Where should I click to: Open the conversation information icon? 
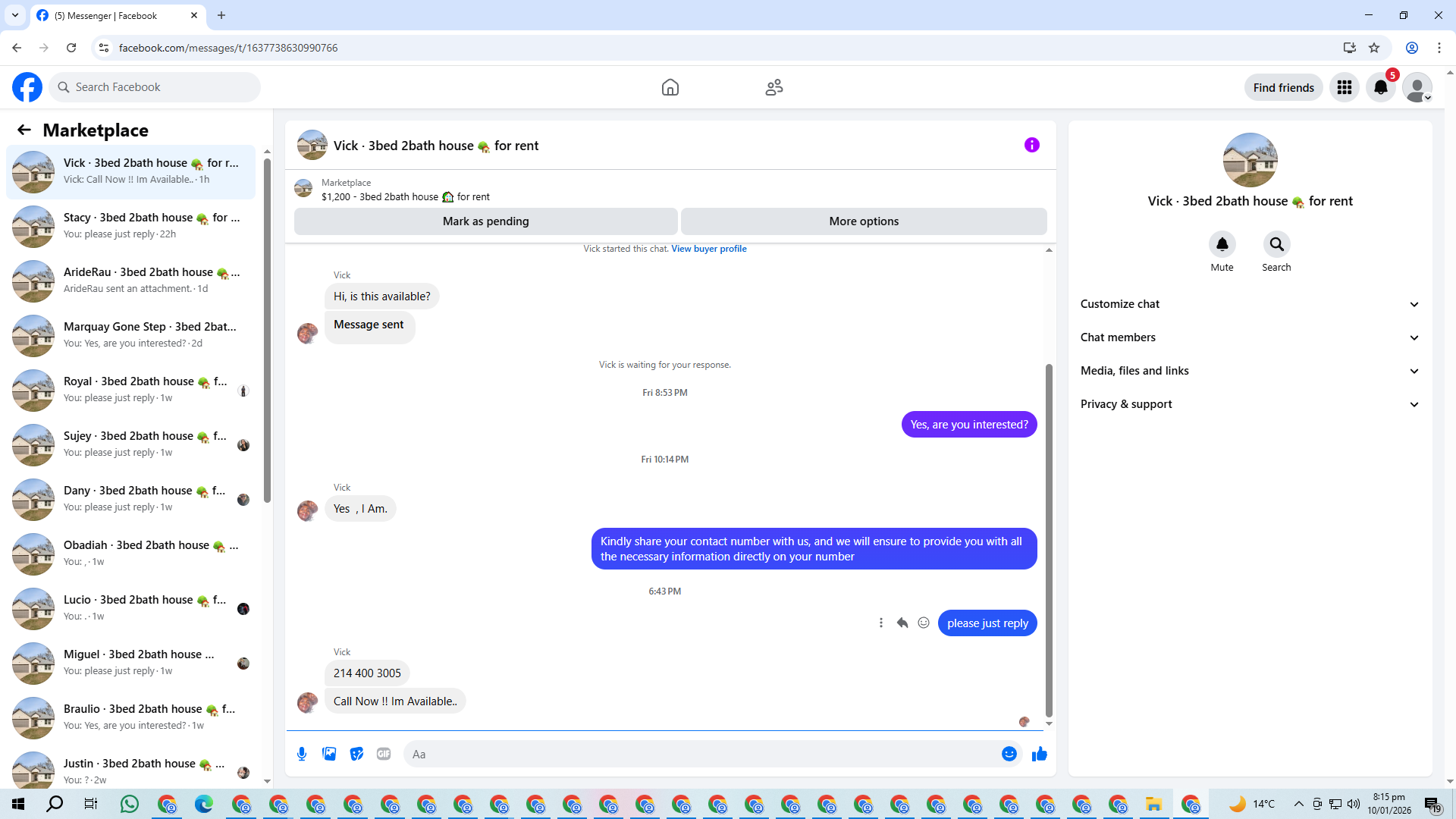pos(1031,145)
